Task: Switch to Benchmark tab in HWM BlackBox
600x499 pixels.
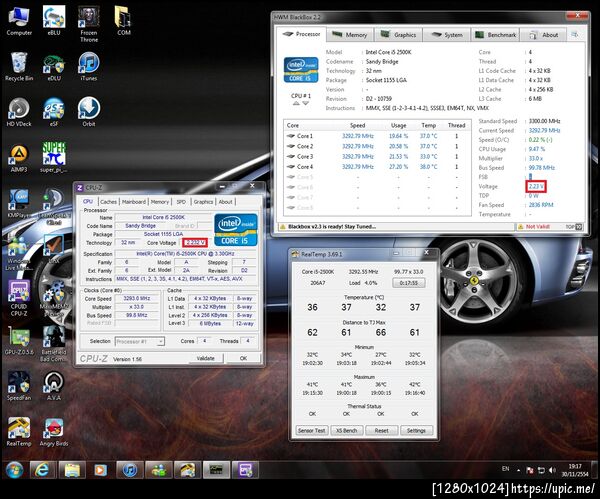Action: click(495, 35)
